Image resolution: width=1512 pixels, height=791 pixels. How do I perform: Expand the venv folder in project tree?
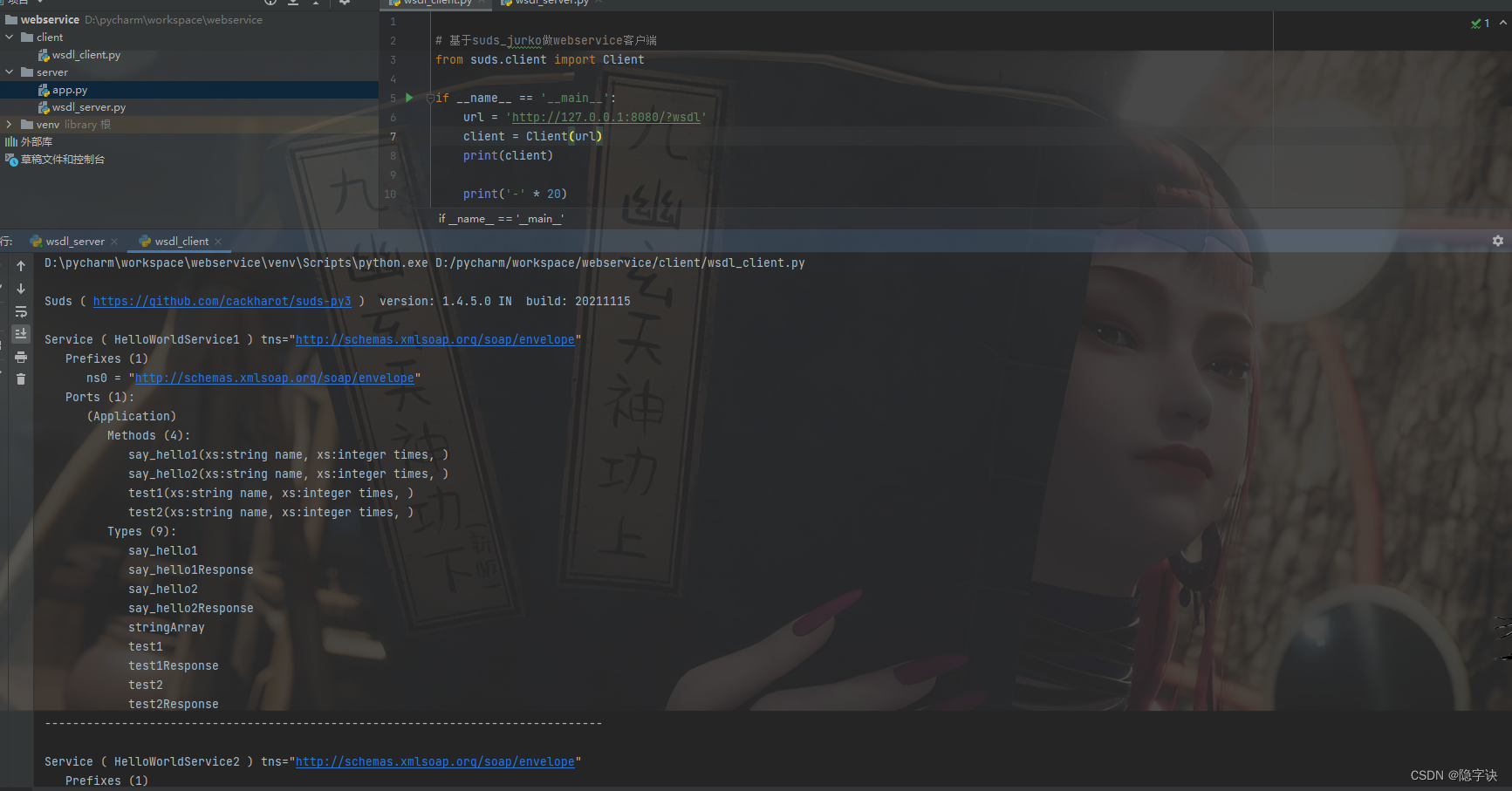tap(10, 125)
